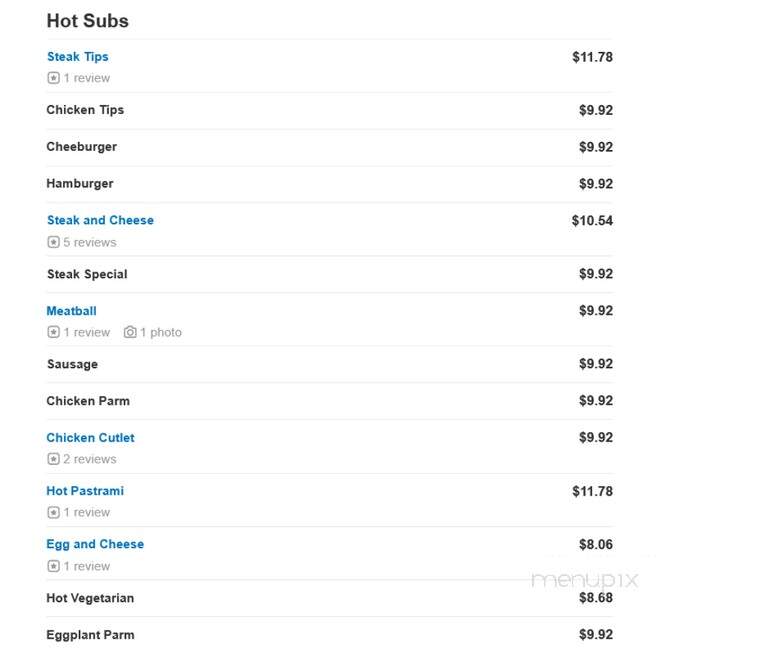Open the Hot Pastrami link

click(x=85, y=491)
